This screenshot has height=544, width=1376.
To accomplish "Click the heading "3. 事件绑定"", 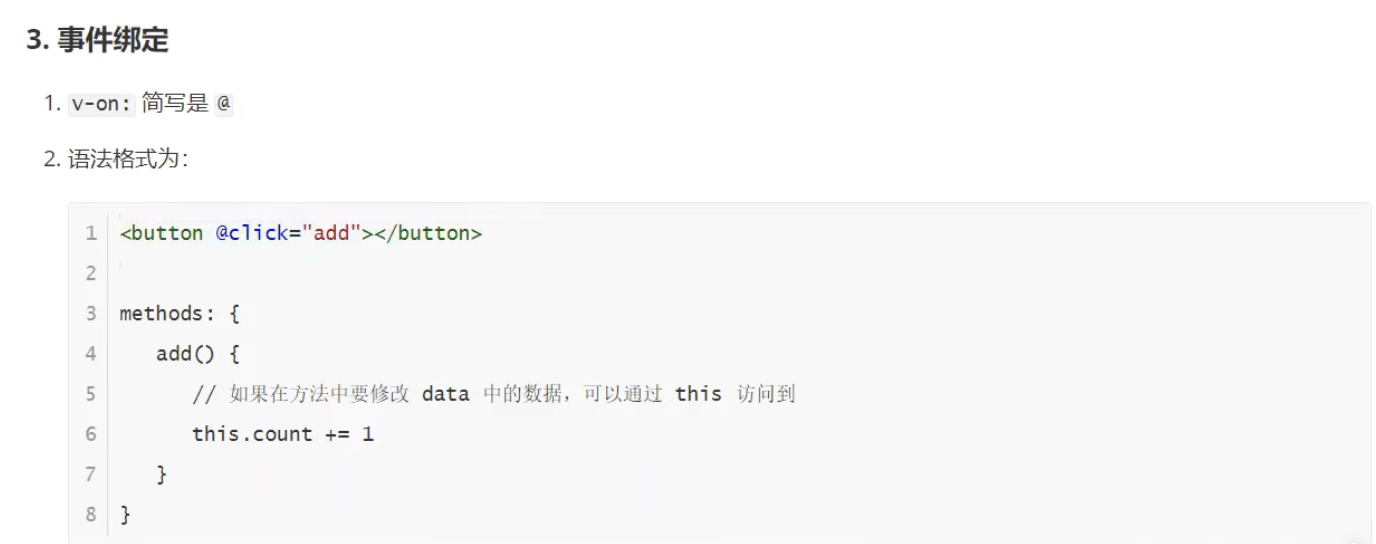I will 98,40.
